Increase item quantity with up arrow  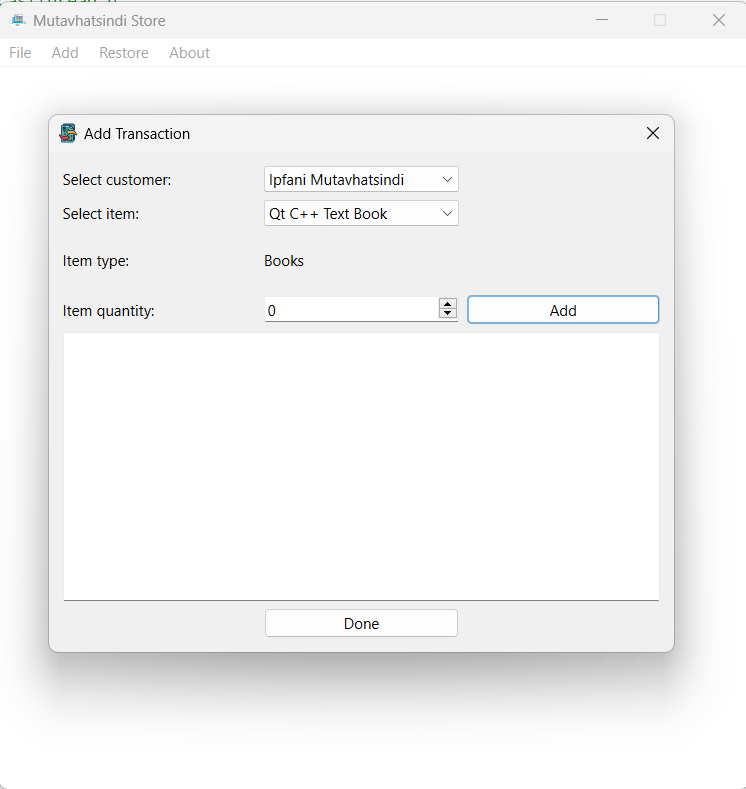[448, 305]
